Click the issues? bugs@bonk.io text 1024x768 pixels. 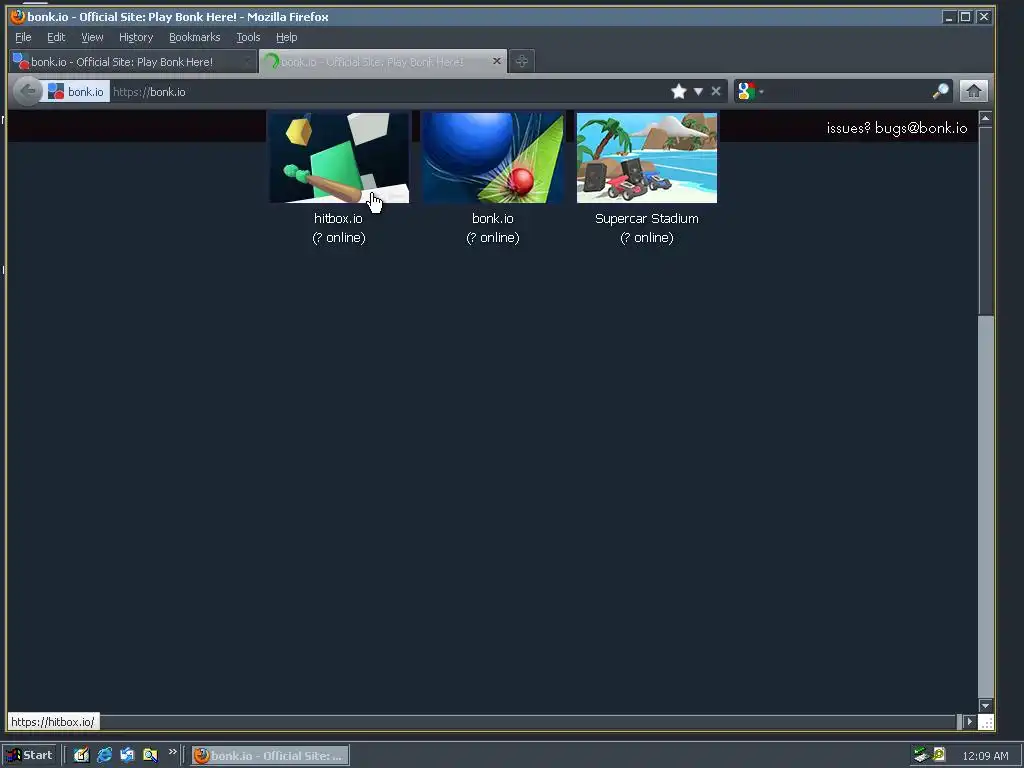pyautogui.click(x=897, y=128)
